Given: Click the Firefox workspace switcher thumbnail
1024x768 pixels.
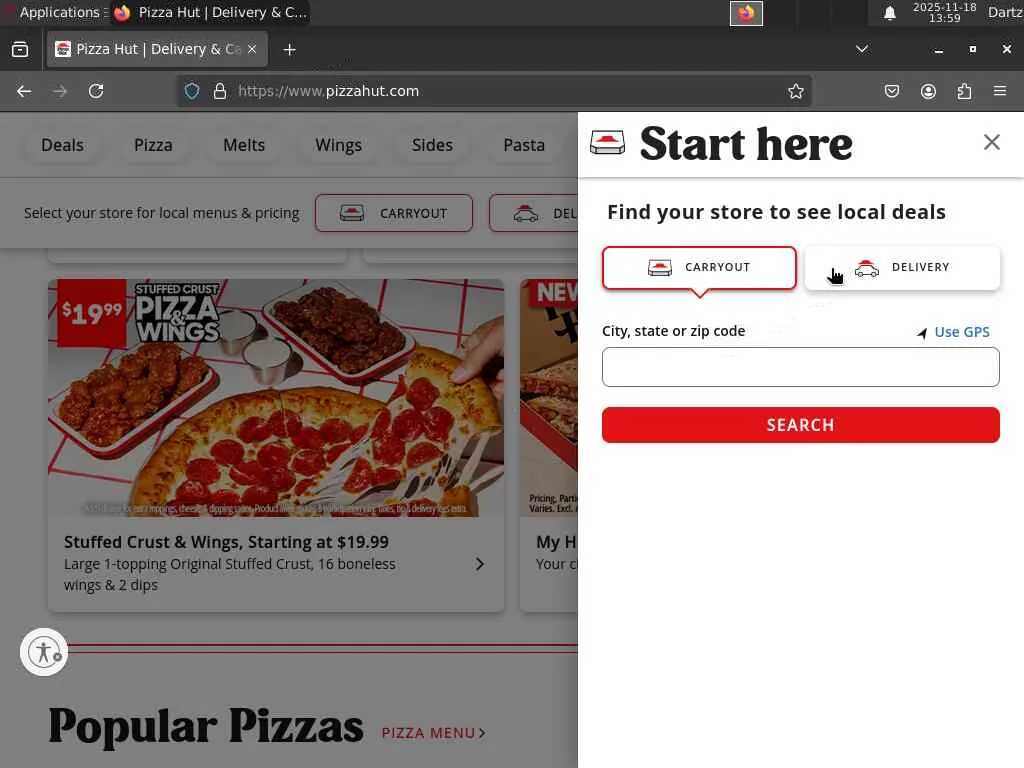Looking at the screenshot, I should (746, 13).
